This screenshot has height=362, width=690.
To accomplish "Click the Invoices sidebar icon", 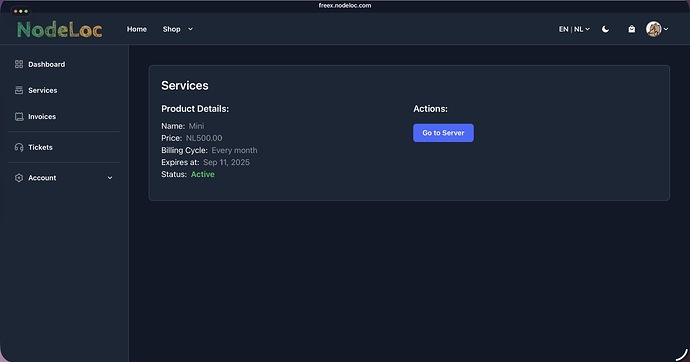I will pos(19,117).
